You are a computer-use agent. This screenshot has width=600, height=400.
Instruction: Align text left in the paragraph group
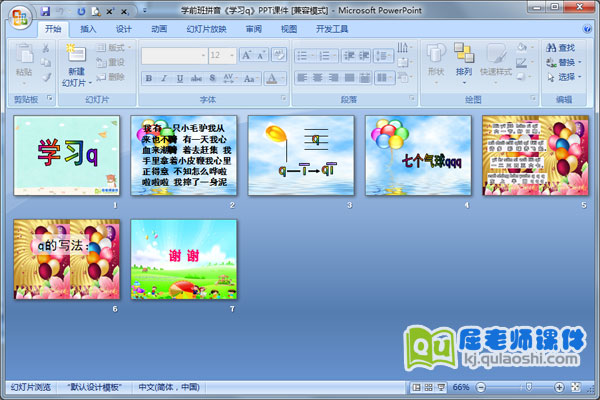pyautogui.click(x=302, y=78)
